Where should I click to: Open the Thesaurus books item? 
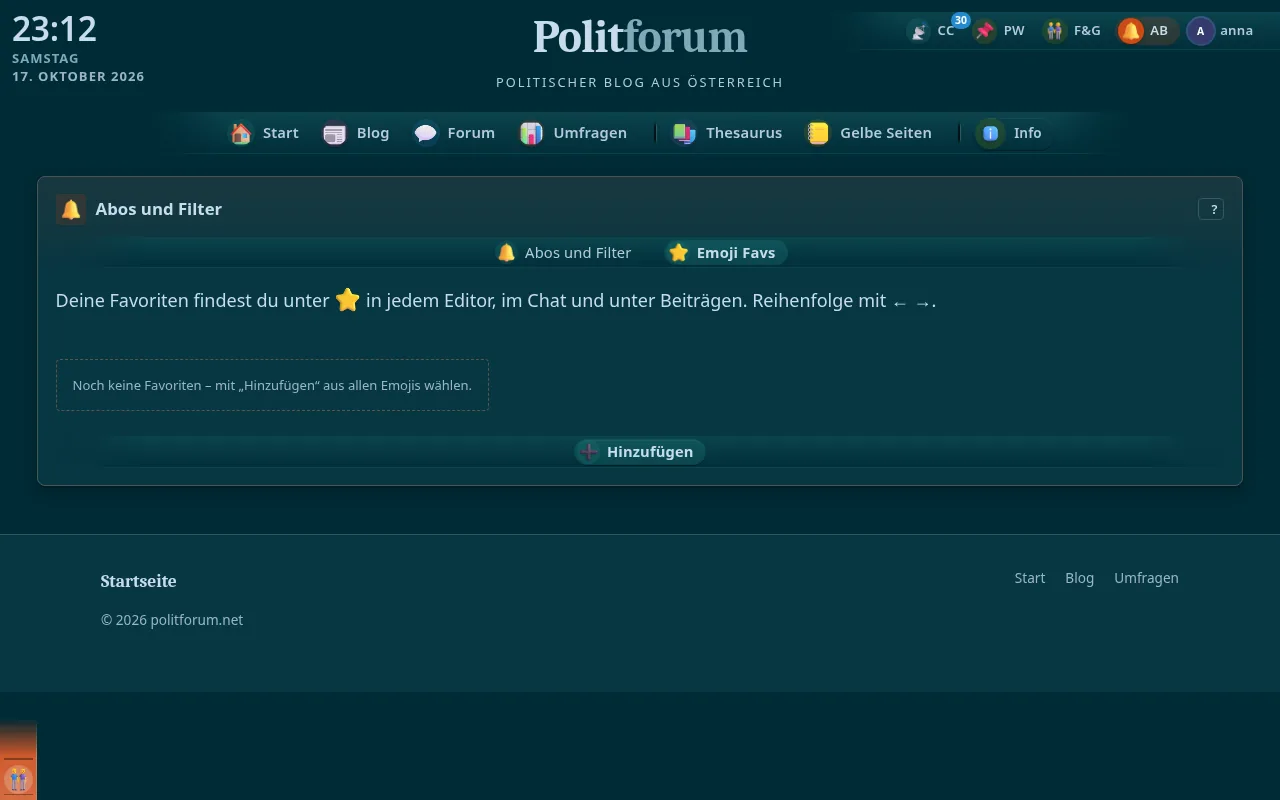[x=727, y=133]
